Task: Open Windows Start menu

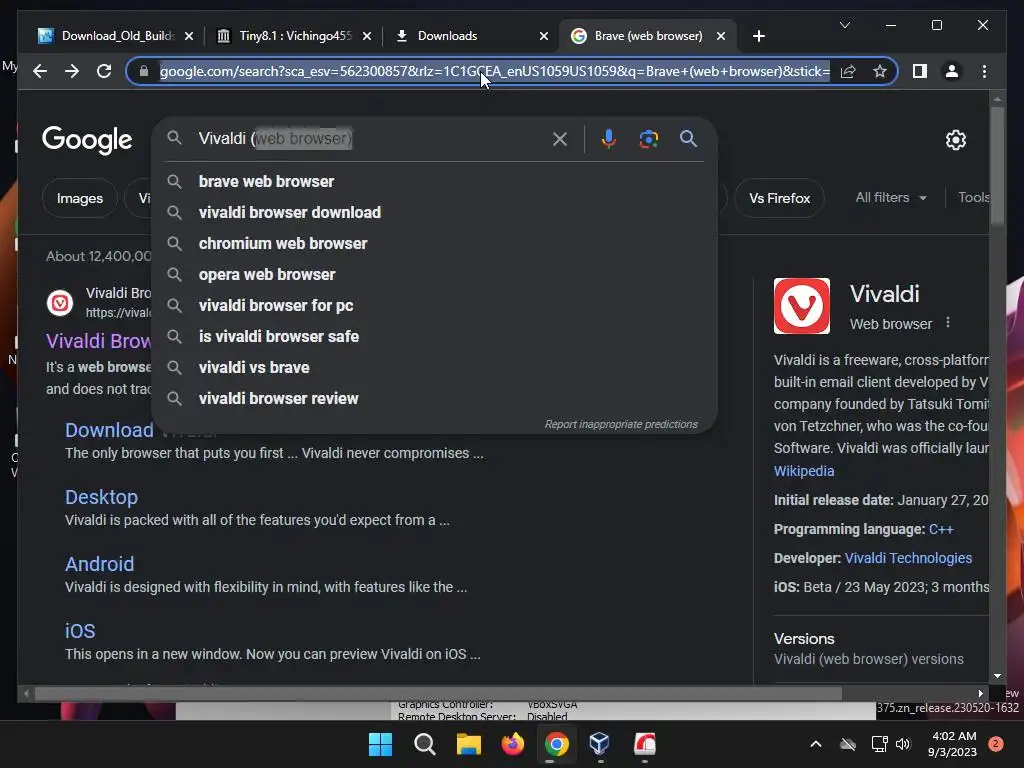Action: [380, 744]
